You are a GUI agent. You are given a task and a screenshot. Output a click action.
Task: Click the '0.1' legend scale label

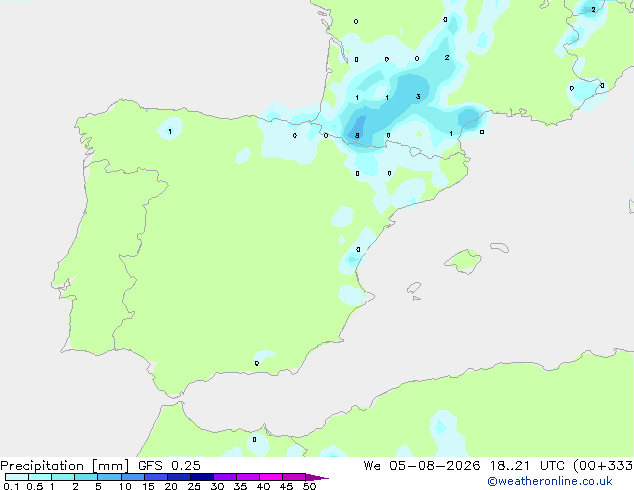coord(11,486)
